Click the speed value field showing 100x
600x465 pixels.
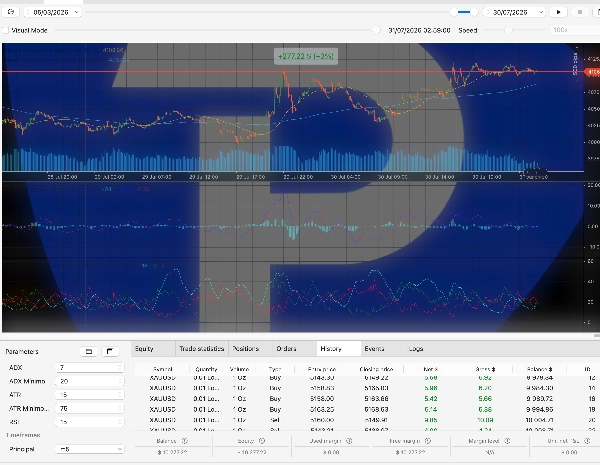(x=575, y=30)
